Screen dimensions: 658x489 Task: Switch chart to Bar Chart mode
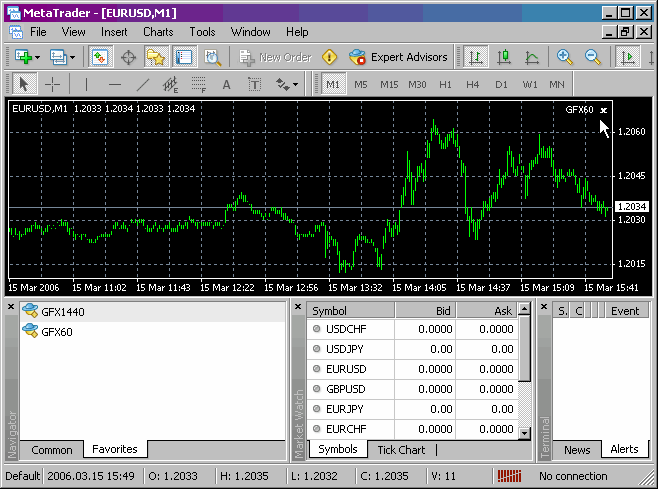pyautogui.click(x=475, y=57)
